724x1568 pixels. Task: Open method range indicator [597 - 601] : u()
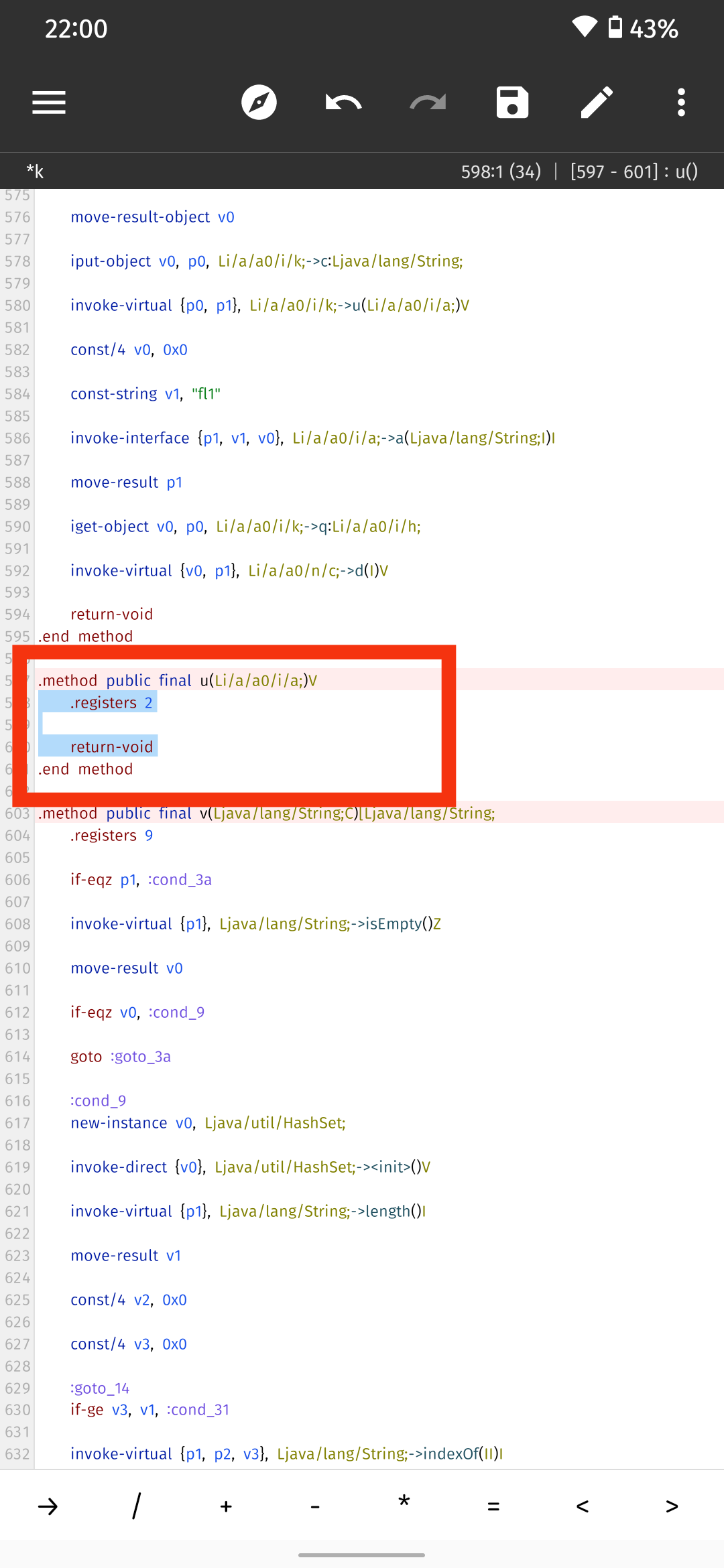[634, 172]
